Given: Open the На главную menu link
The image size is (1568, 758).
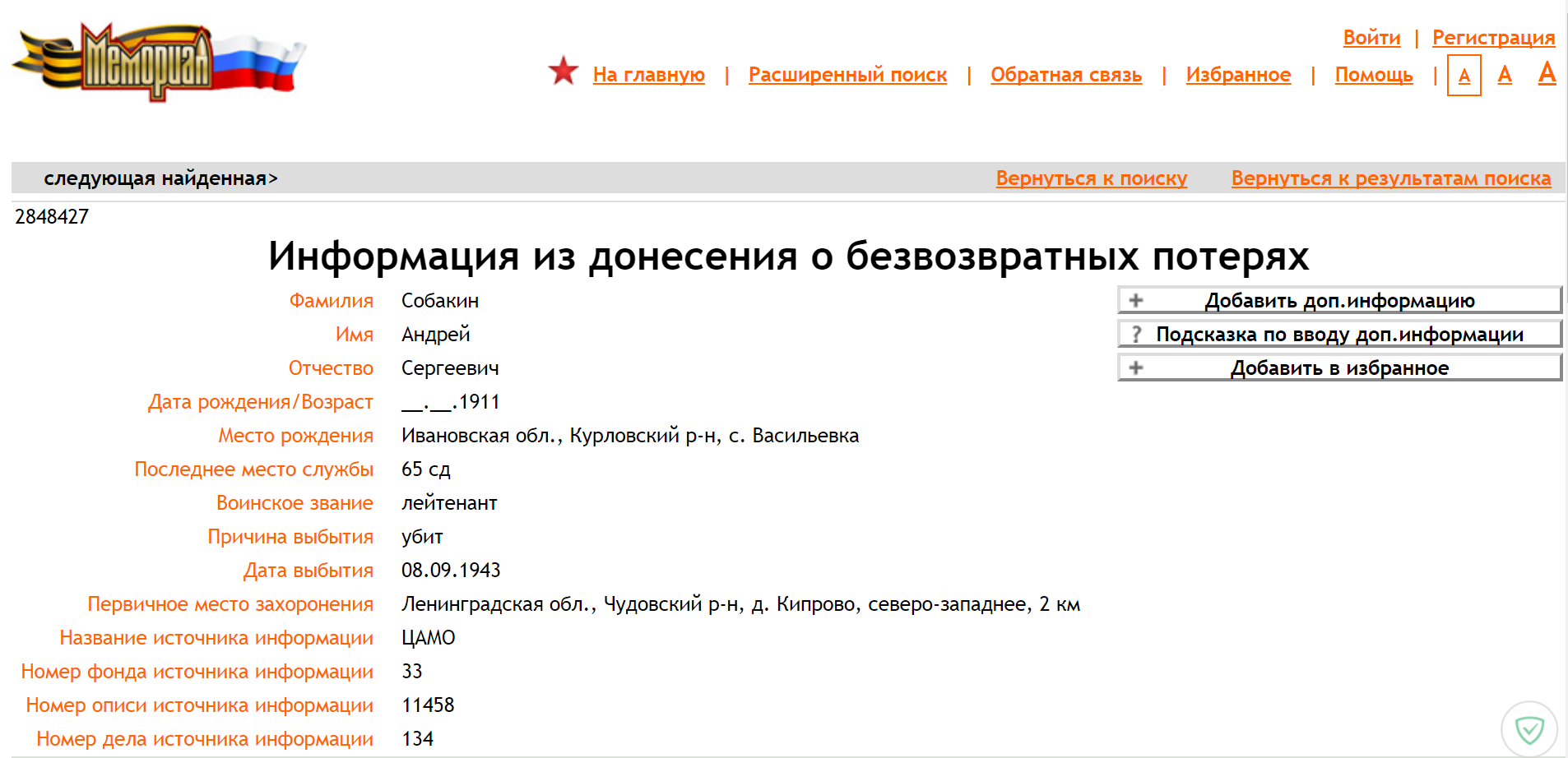Looking at the screenshot, I should pyautogui.click(x=648, y=75).
